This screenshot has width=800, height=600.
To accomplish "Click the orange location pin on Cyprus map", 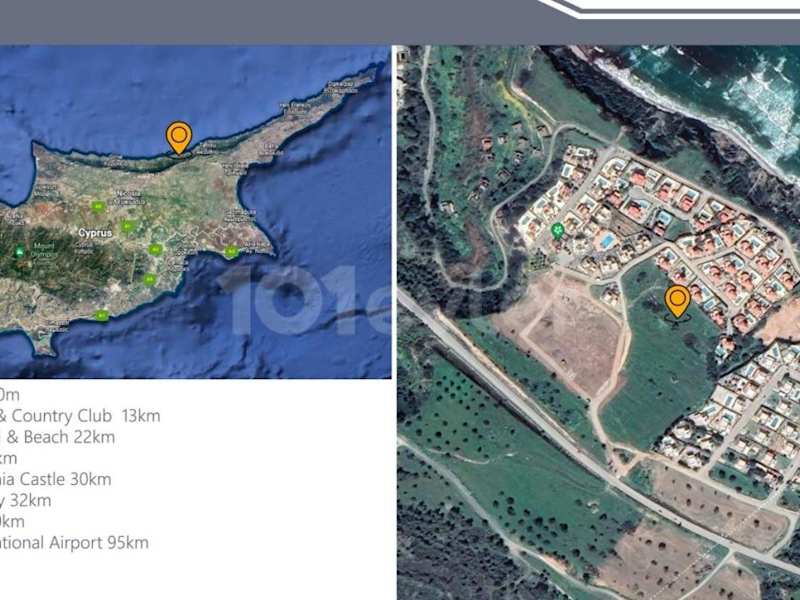I will tap(179, 137).
